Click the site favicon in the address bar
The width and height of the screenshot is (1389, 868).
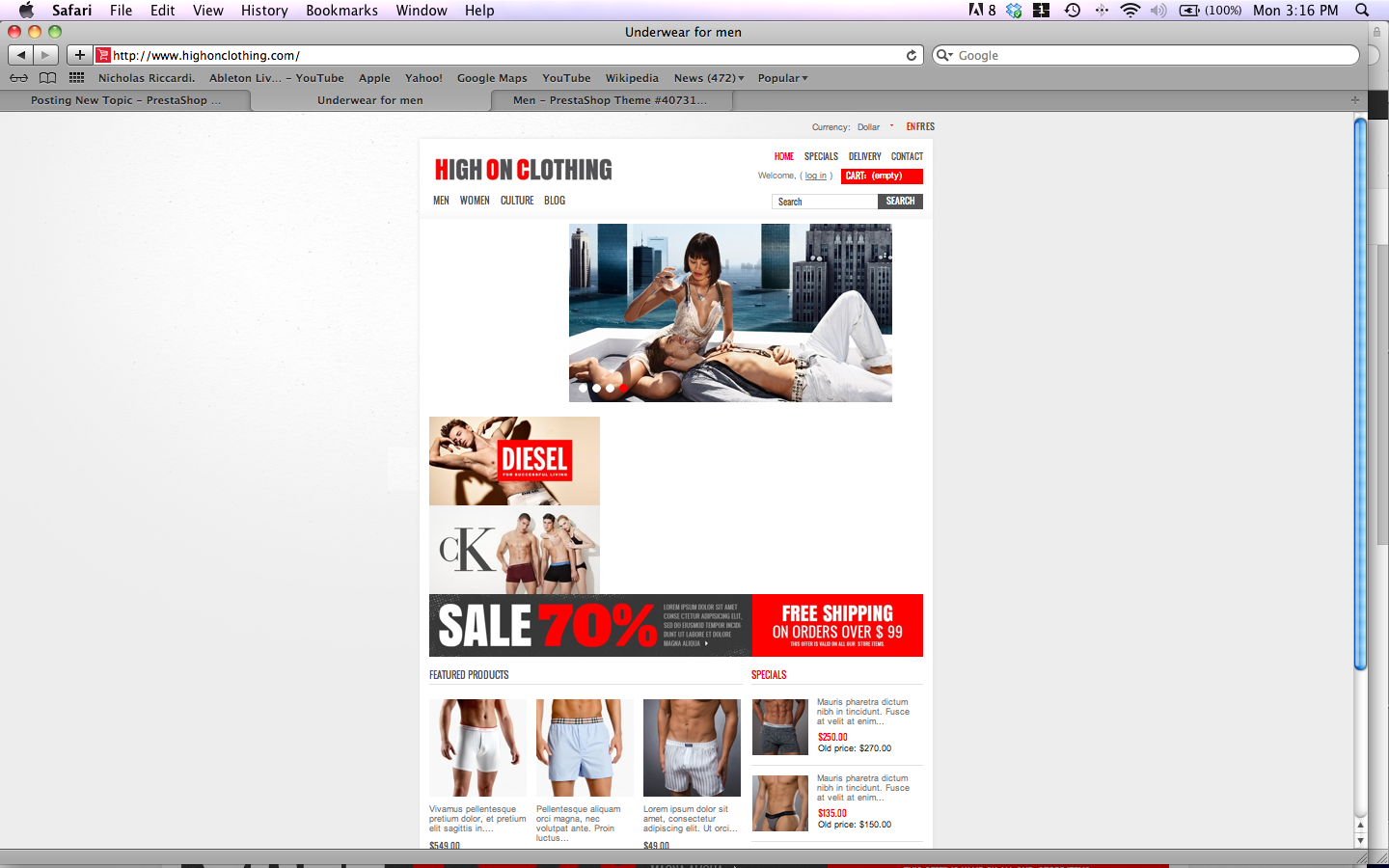click(103, 55)
